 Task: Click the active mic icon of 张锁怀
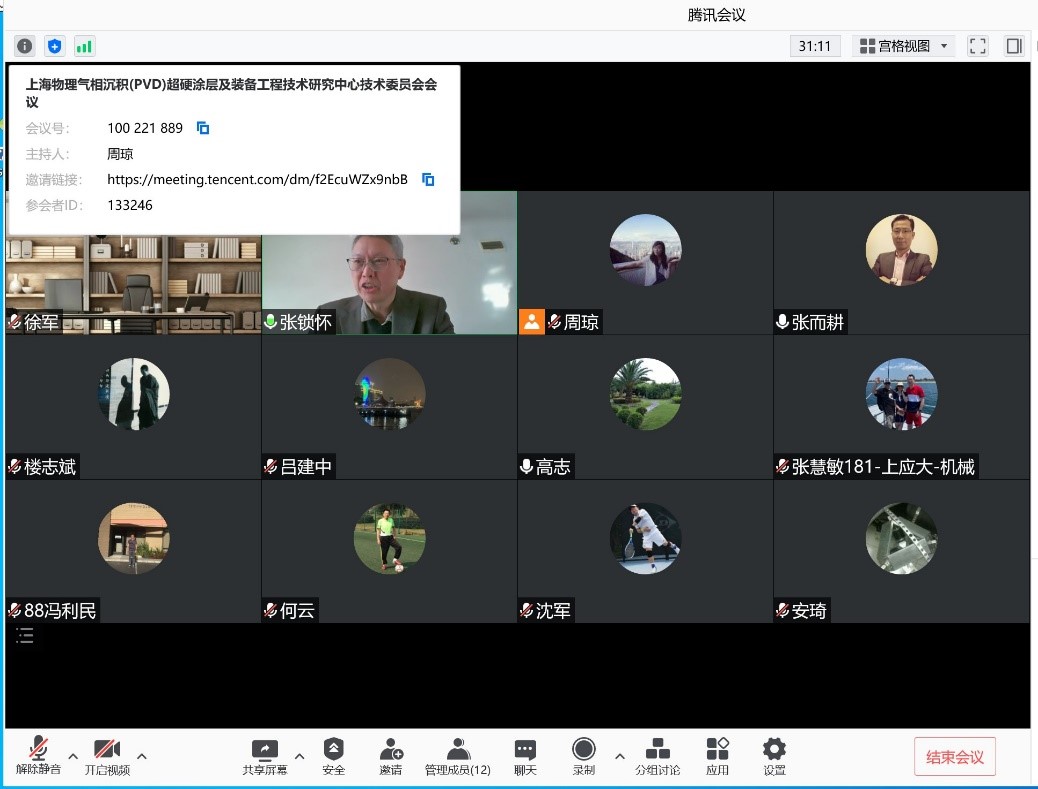[x=270, y=322]
